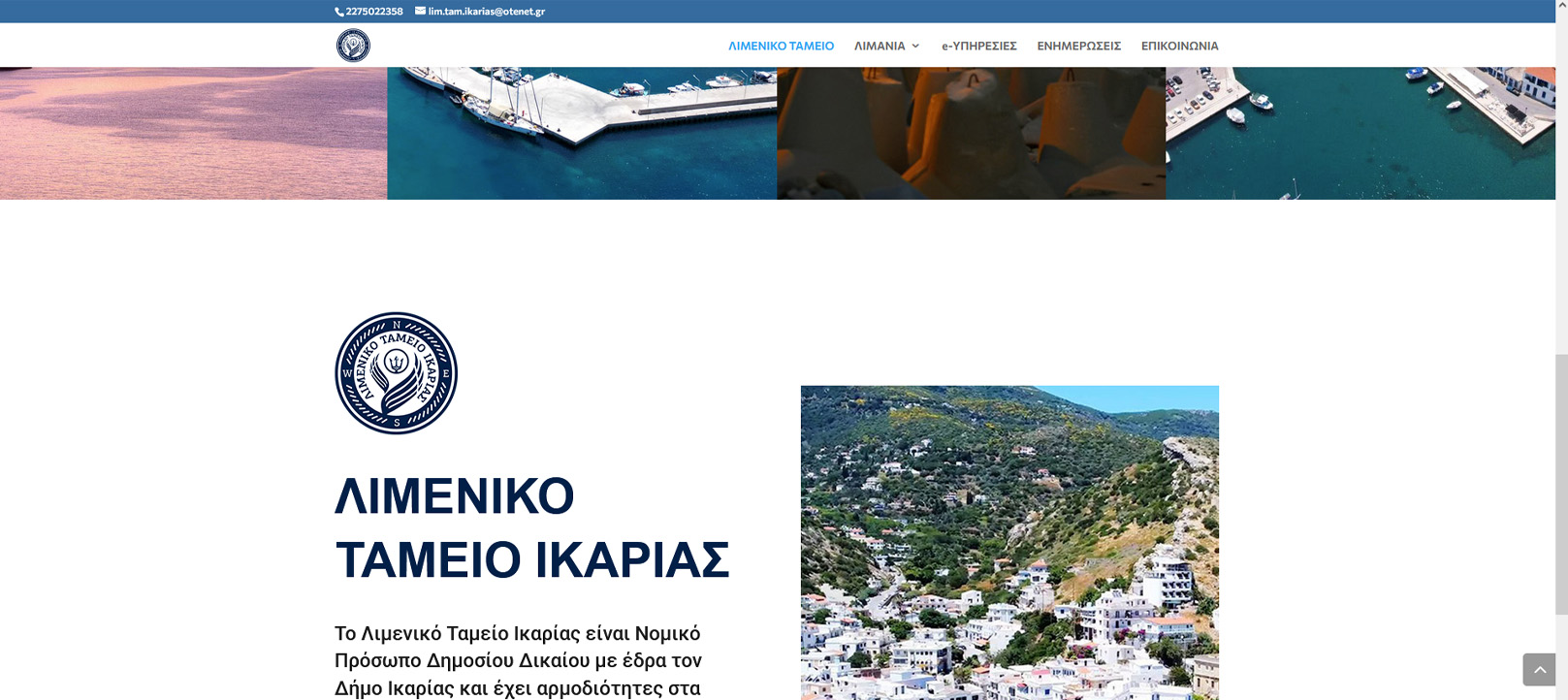Click the phone number 2275022358
This screenshot has height=700, width=1568.
pos(374,12)
